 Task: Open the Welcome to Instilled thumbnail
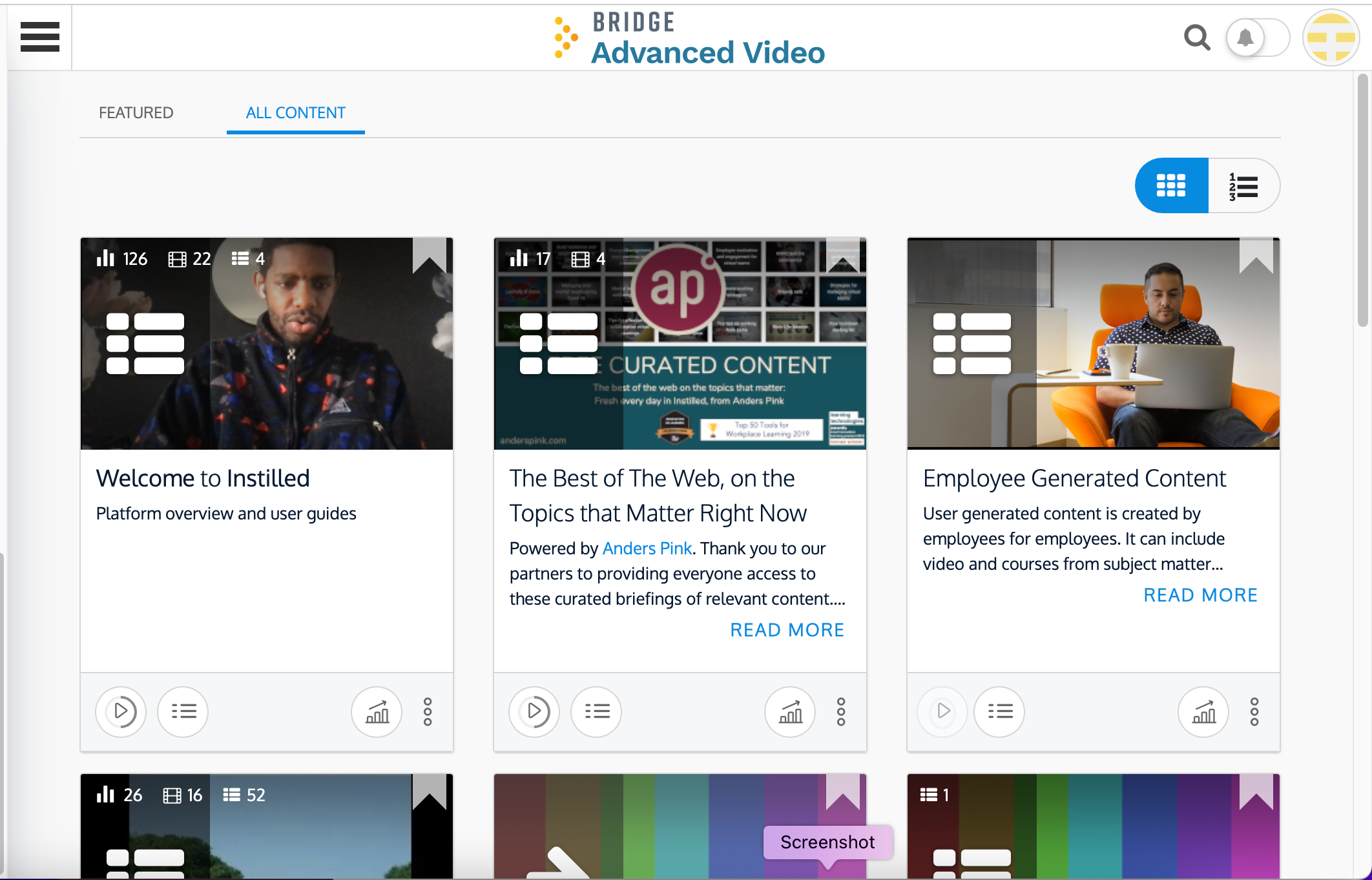point(266,343)
